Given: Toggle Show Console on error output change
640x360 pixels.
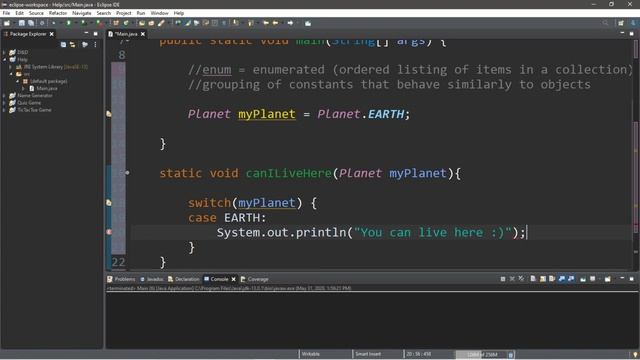Looking at the screenshot, I should [571, 279].
